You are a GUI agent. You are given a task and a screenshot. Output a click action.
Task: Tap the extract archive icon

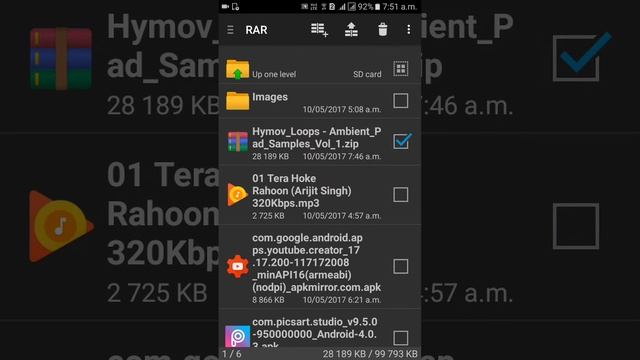tap(351, 30)
